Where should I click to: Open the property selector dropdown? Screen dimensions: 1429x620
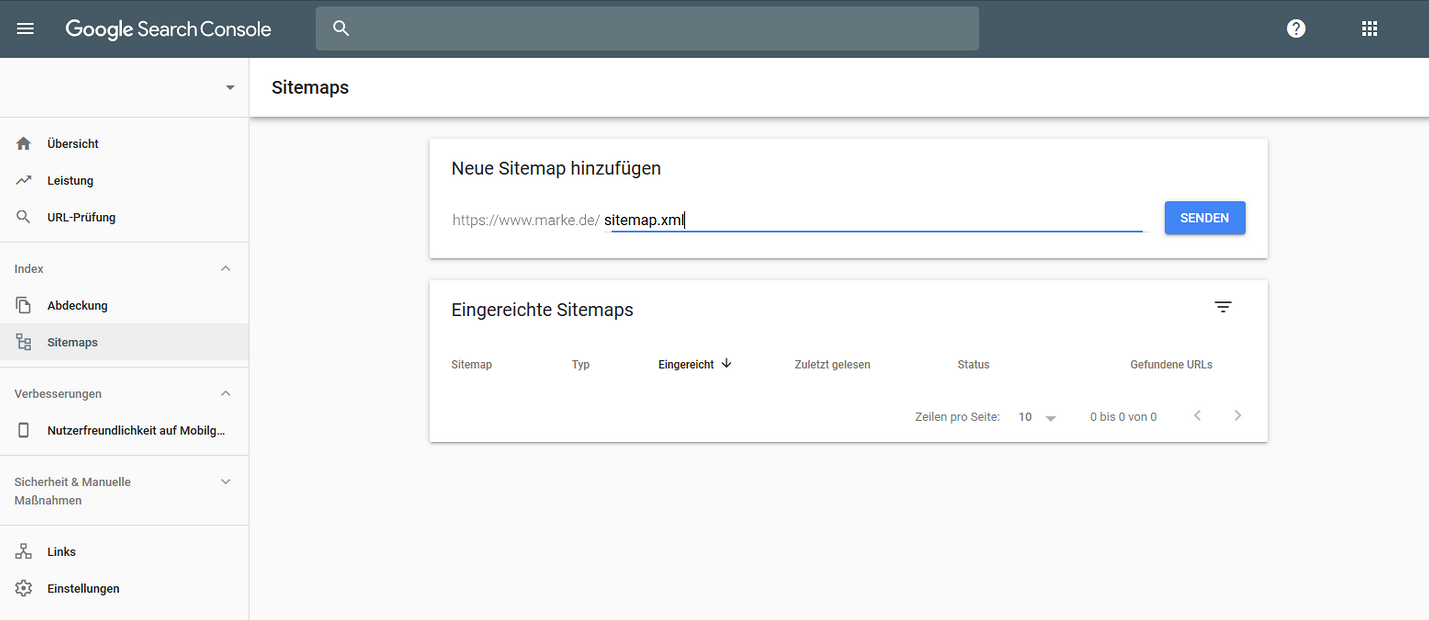(230, 88)
